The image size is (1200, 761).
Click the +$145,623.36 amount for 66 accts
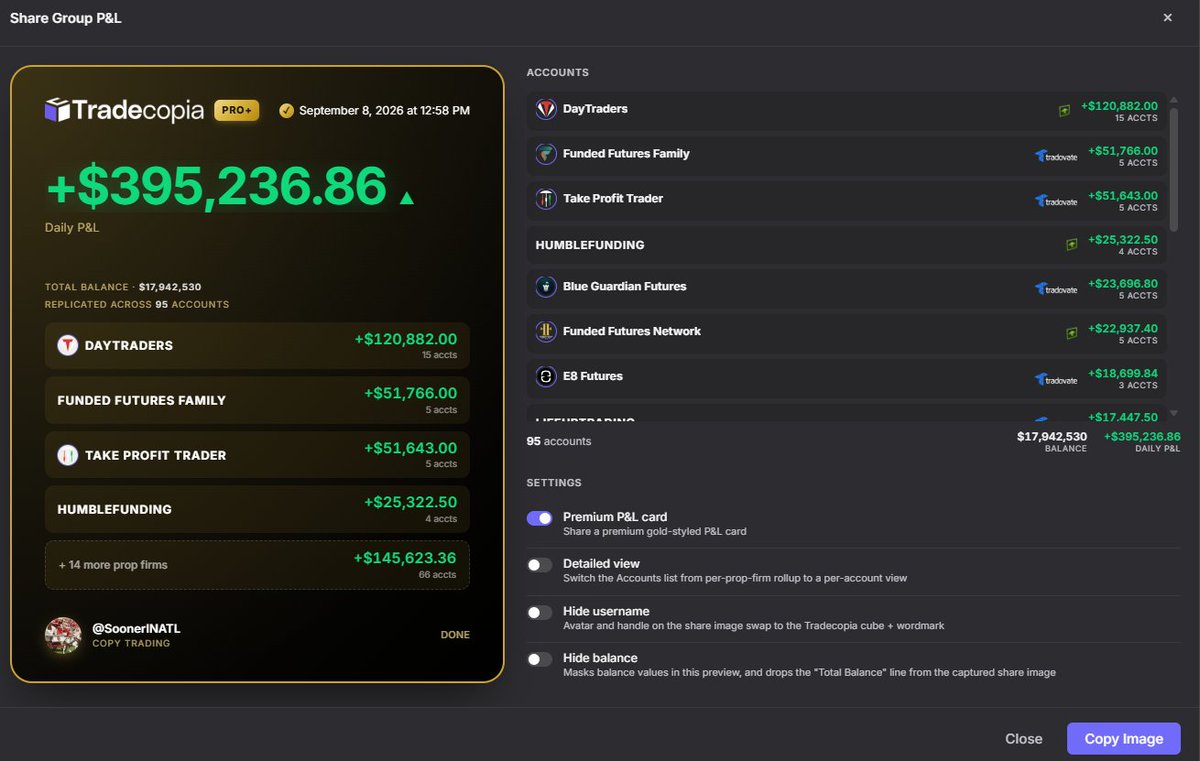[x=405, y=559]
